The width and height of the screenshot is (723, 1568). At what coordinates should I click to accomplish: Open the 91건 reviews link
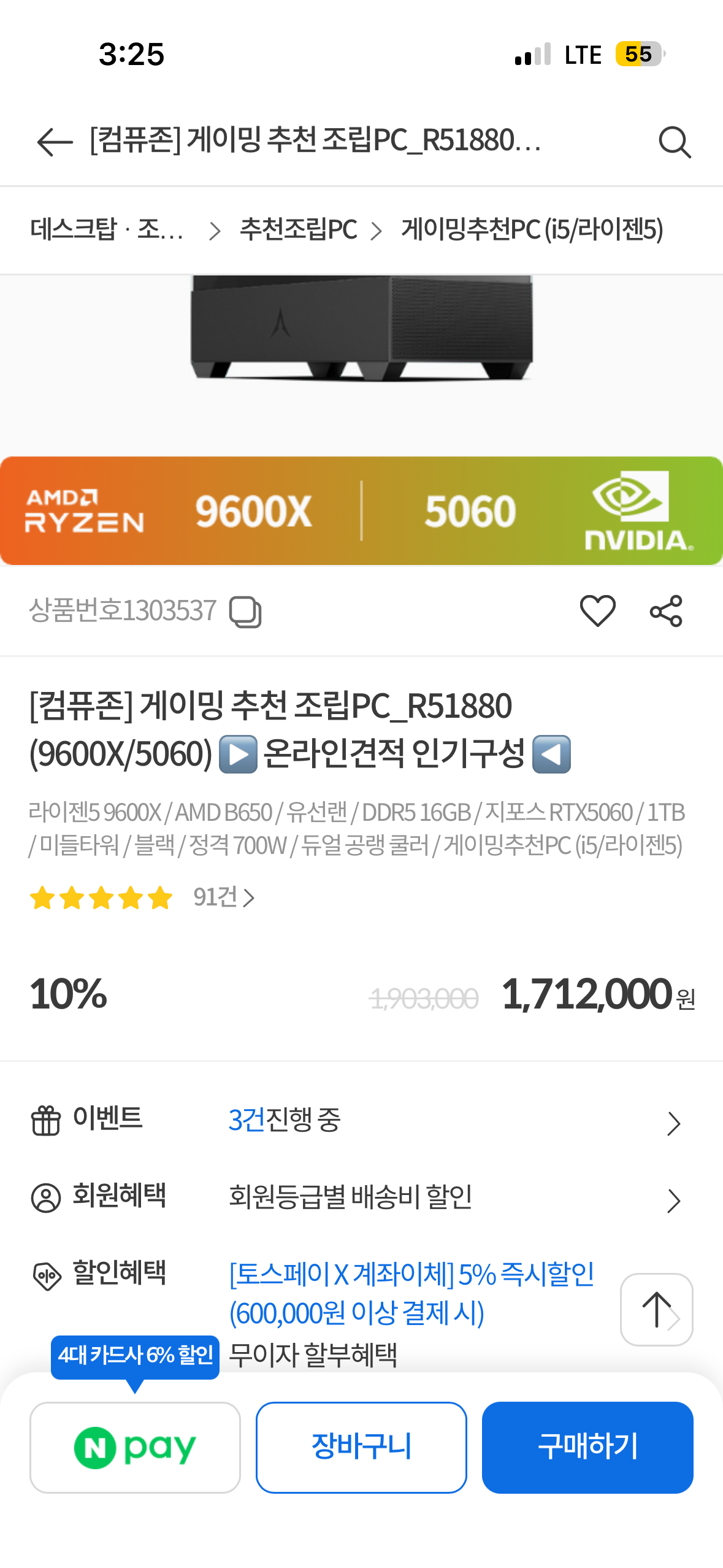click(223, 897)
